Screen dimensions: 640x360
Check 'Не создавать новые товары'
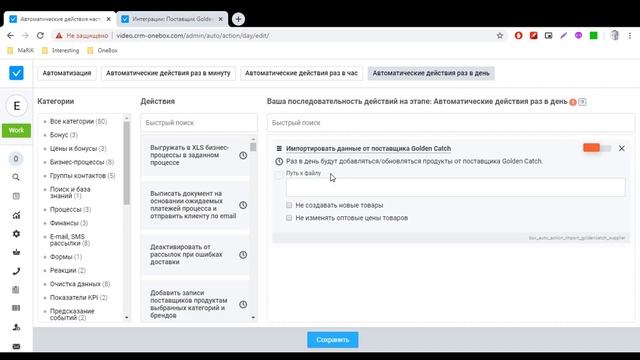click(289, 205)
